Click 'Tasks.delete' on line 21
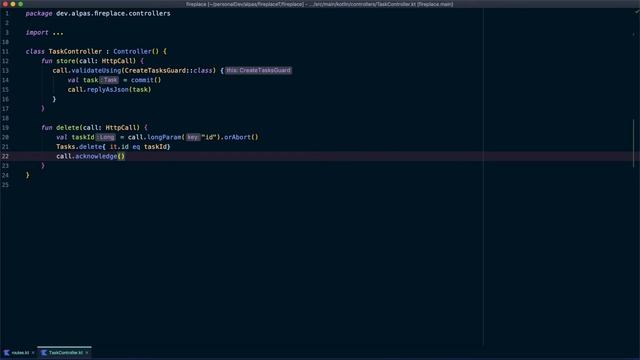The width and height of the screenshot is (640, 360). 79,147
